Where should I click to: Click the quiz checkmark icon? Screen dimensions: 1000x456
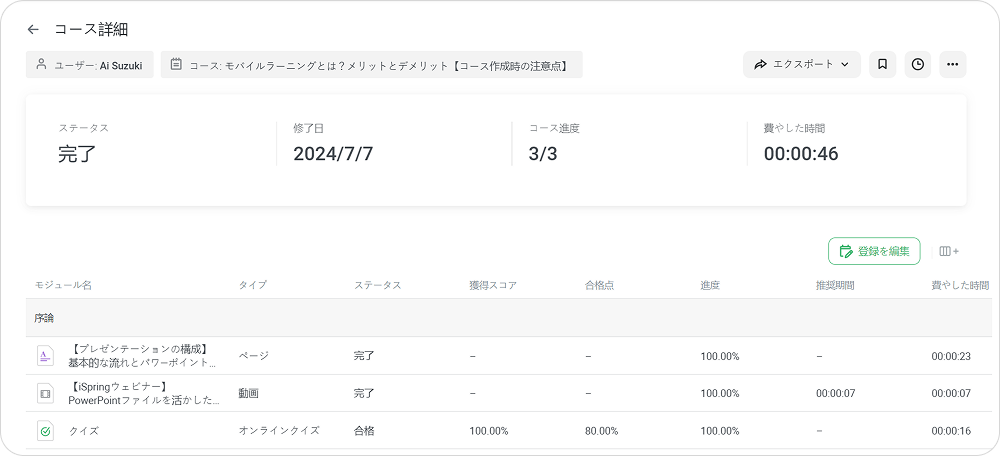point(45,431)
